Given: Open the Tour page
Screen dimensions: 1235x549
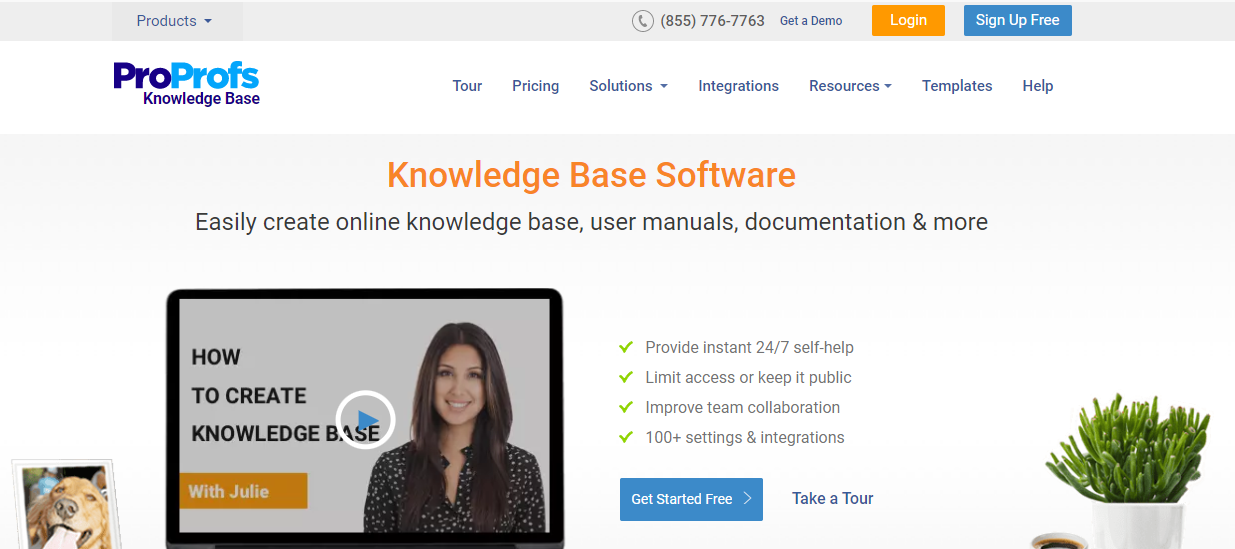Looking at the screenshot, I should click(x=467, y=86).
